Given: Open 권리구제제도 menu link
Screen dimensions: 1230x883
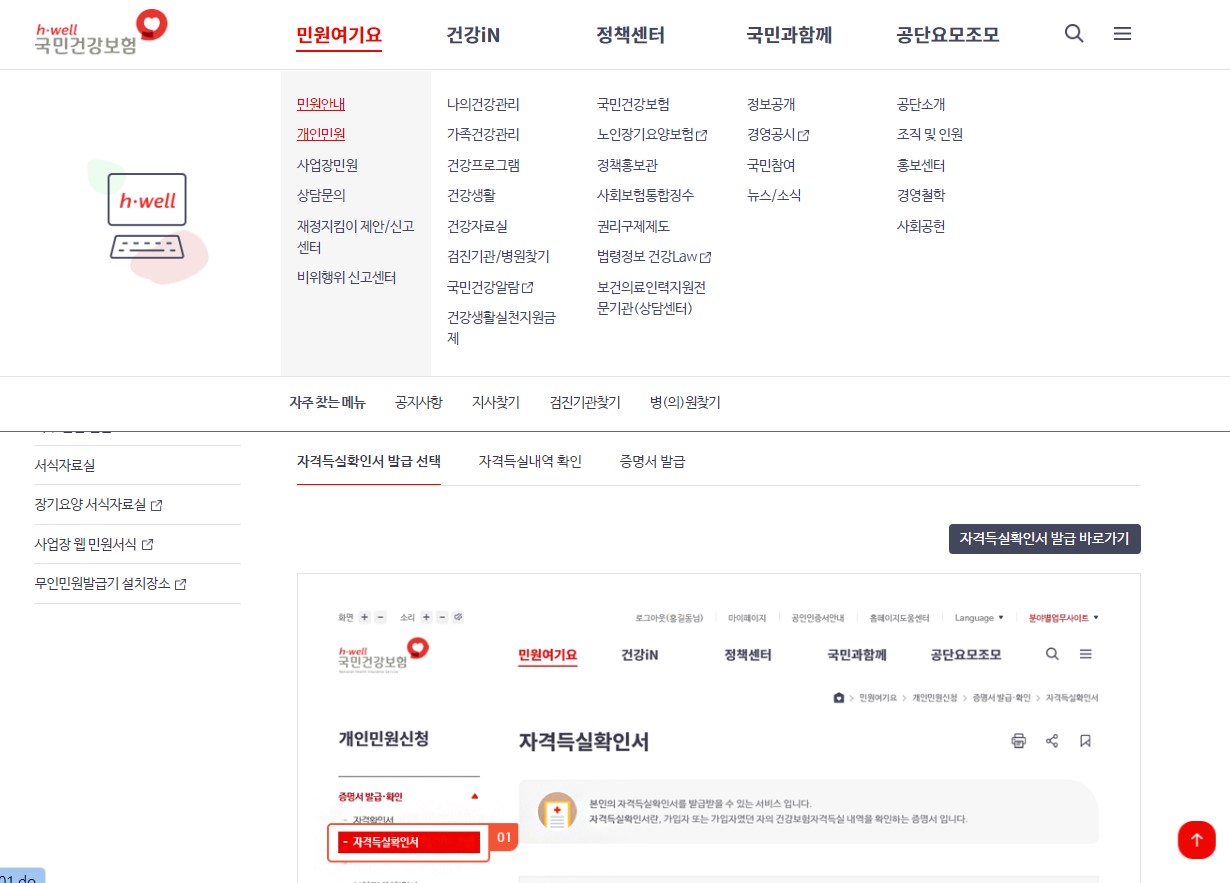Looking at the screenshot, I should (x=633, y=226).
